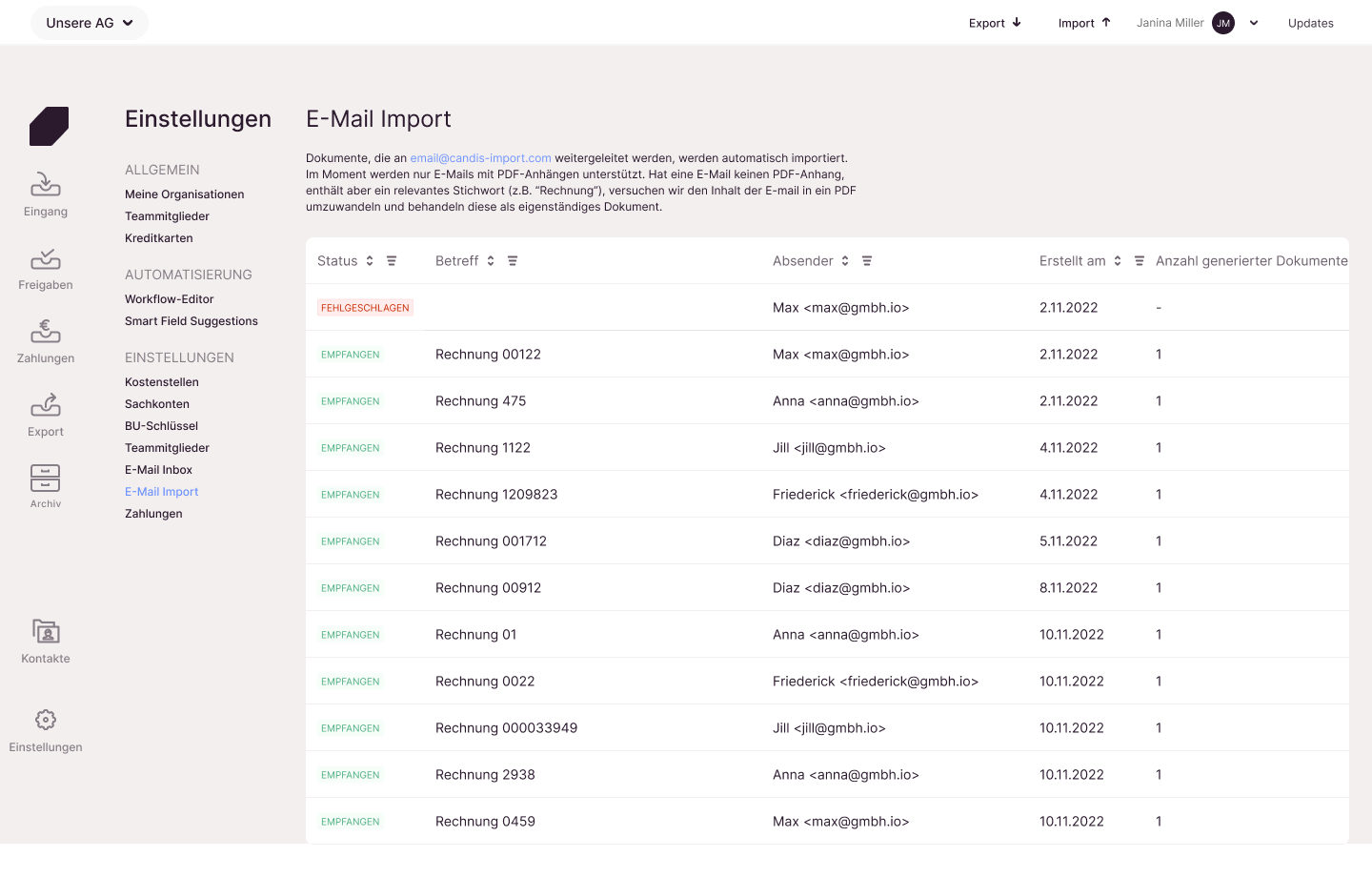Open filter icon for Betreff column

pyautogui.click(x=513, y=261)
